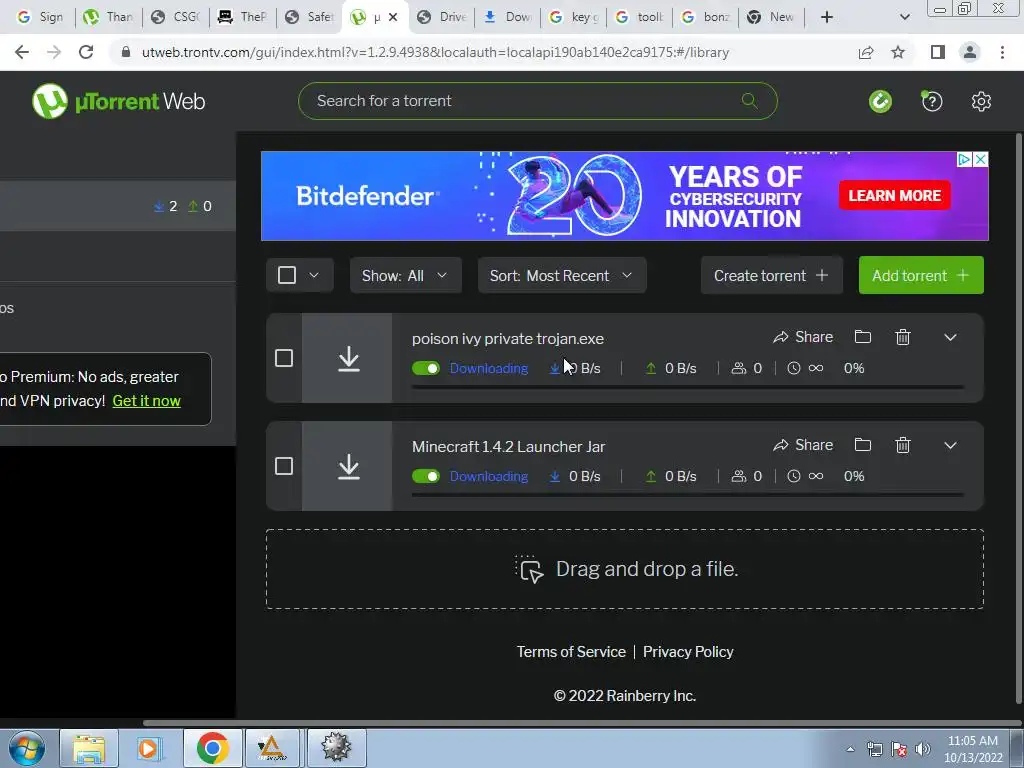
Task: Switch to the Safe browser tab
Action: [309, 17]
